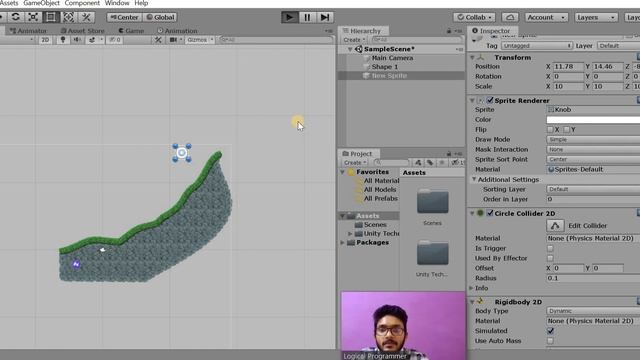Collapse the SampleScene hierarchy
This screenshot has height=360, width=640.
350,49
